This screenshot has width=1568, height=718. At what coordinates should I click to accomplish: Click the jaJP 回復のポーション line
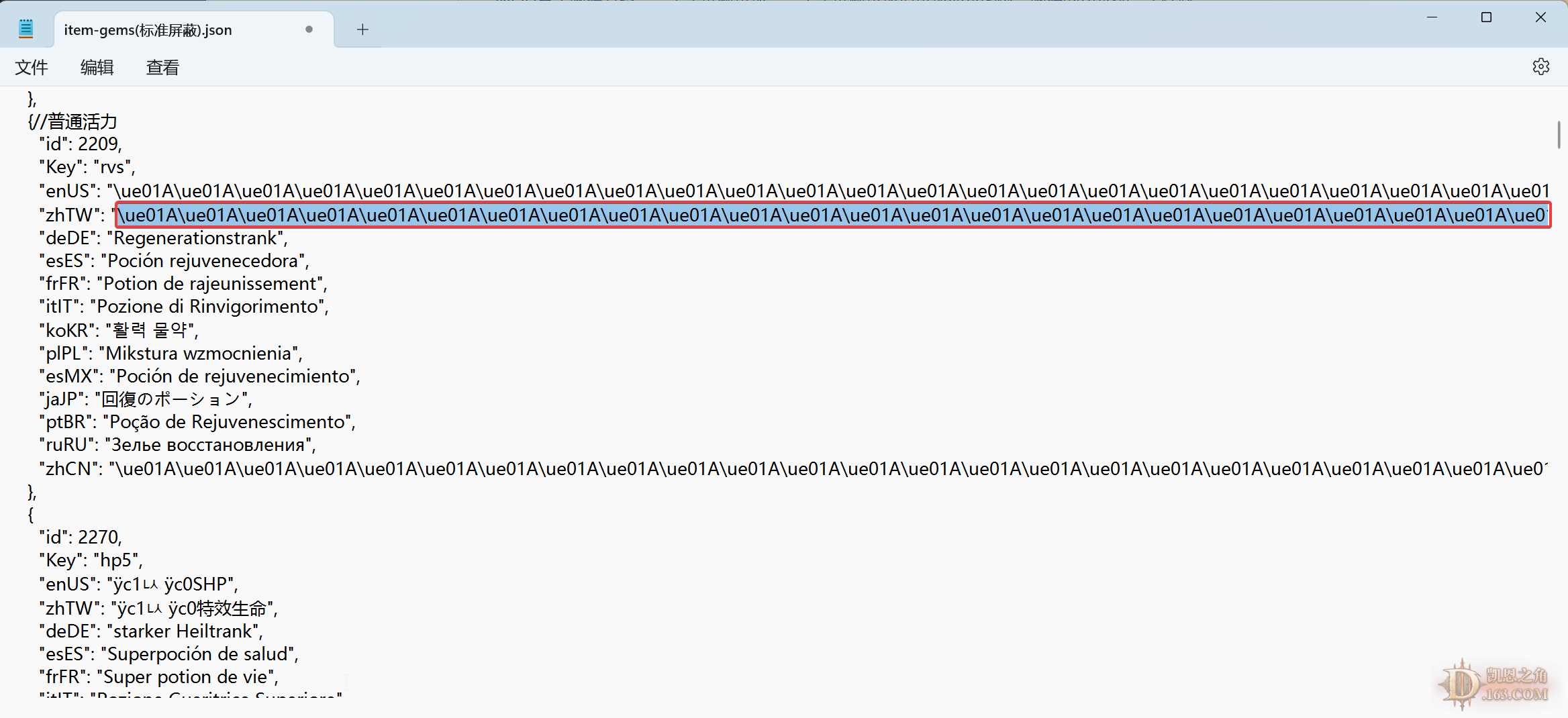146,399
